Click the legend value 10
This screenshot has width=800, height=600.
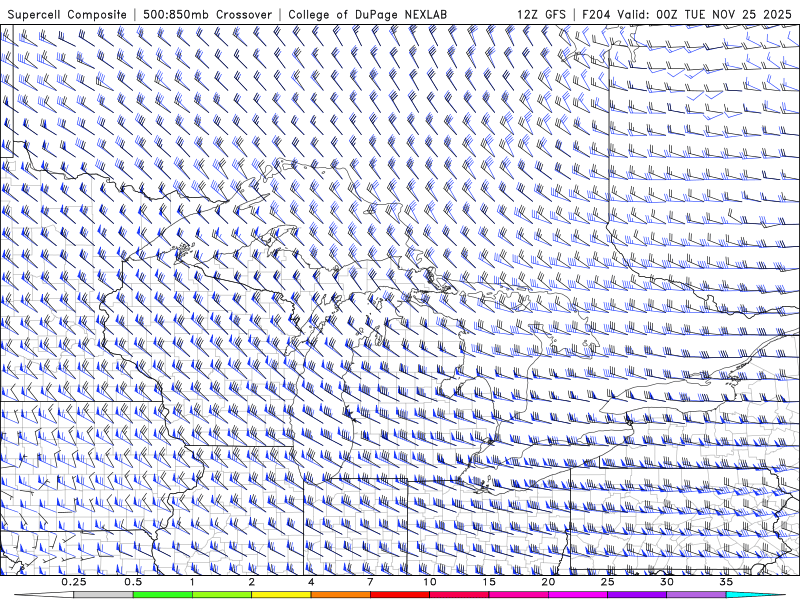pyautogui.click(x=430, y=582)
